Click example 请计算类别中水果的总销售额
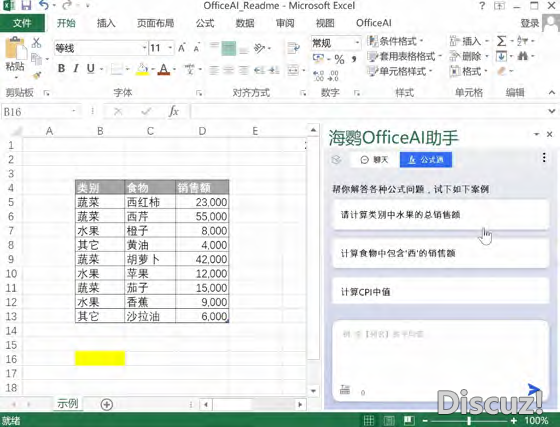Screen dimensions: 560x427 coord(440,215)
